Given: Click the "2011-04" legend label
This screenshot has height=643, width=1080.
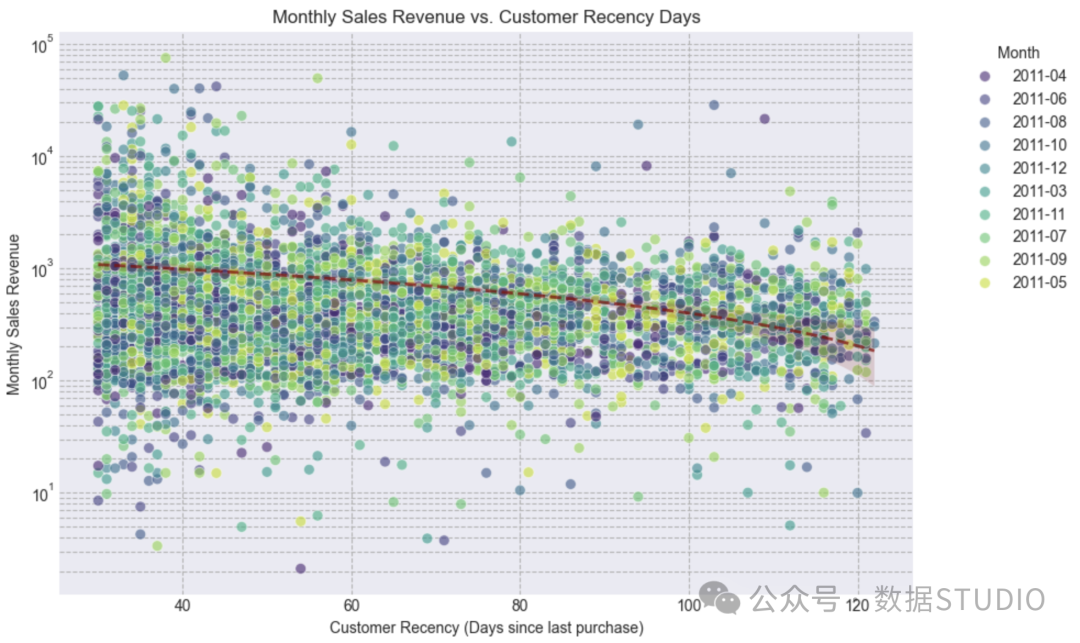Looking at the screenshot, I should point(1039,76).
